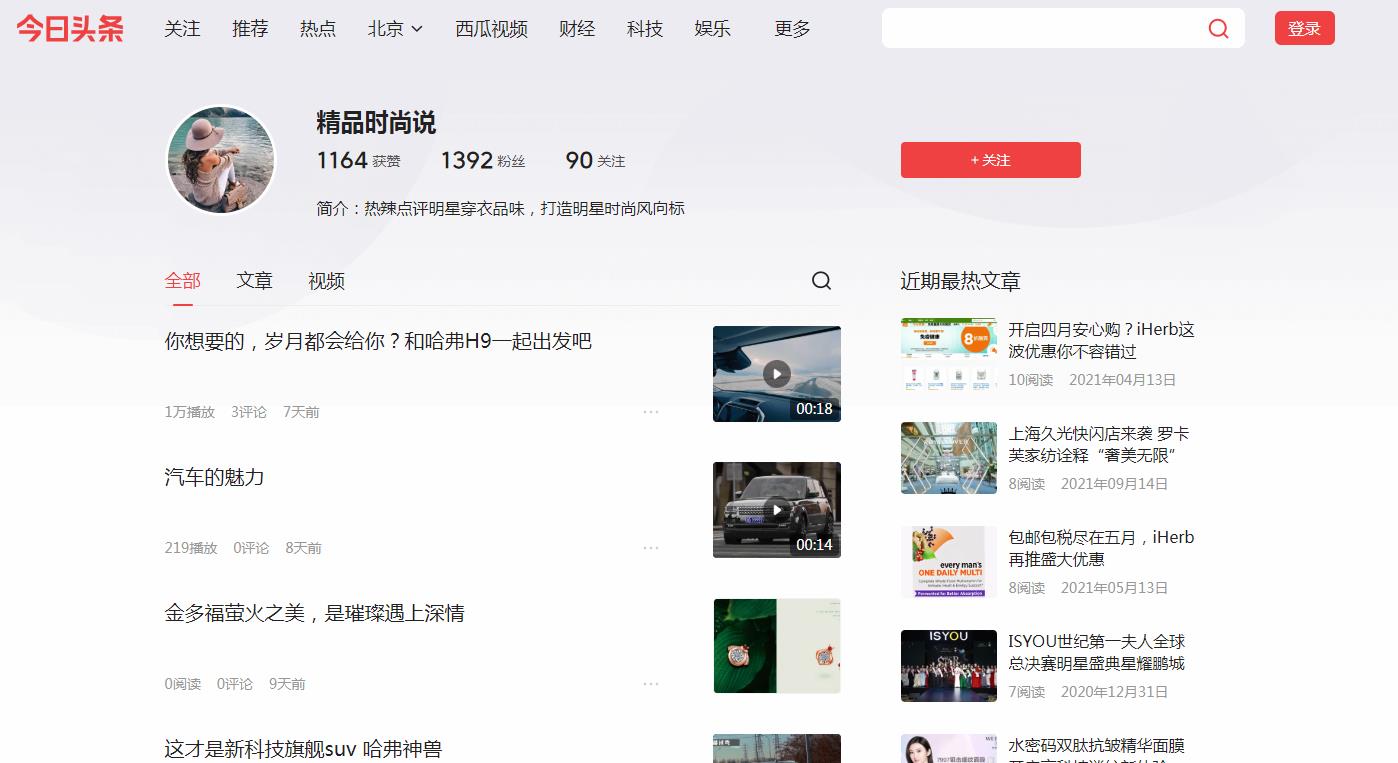
Task: Click 3评论 under 哈弗H9 post
Action: (x=249, y=412)
